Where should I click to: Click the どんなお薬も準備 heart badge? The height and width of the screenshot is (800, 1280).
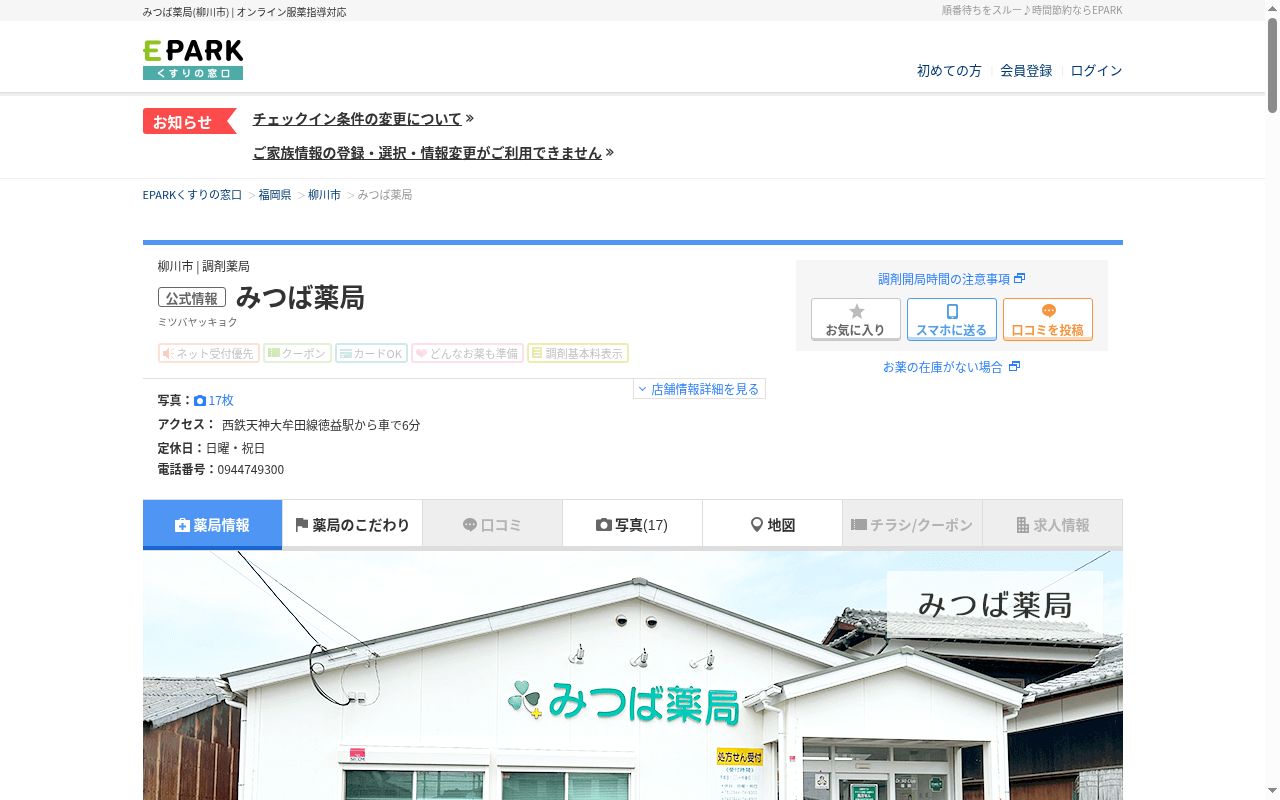pyautogui.click(x=467, y=353)
